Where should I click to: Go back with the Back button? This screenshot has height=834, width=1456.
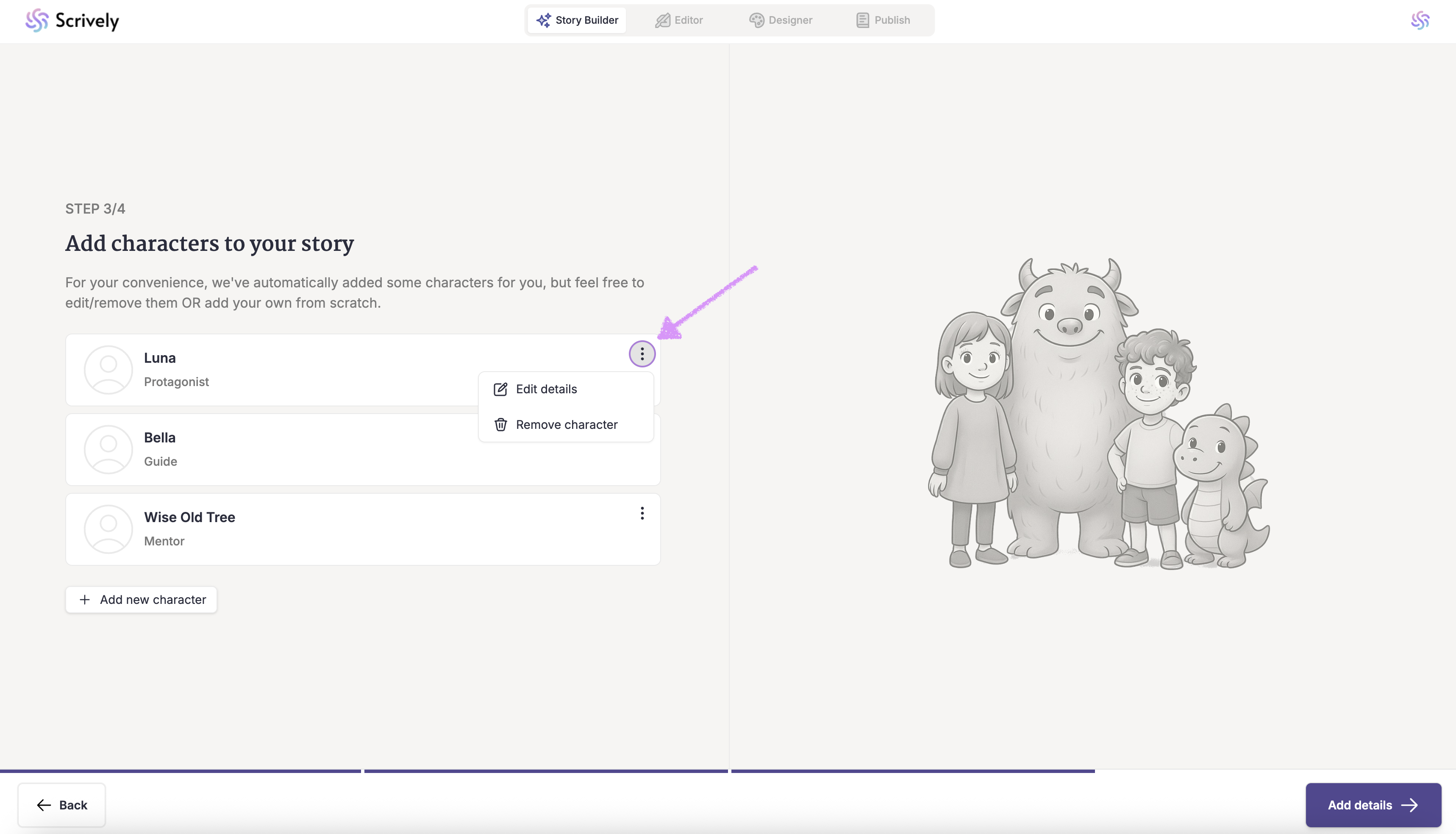pos(62,805)
